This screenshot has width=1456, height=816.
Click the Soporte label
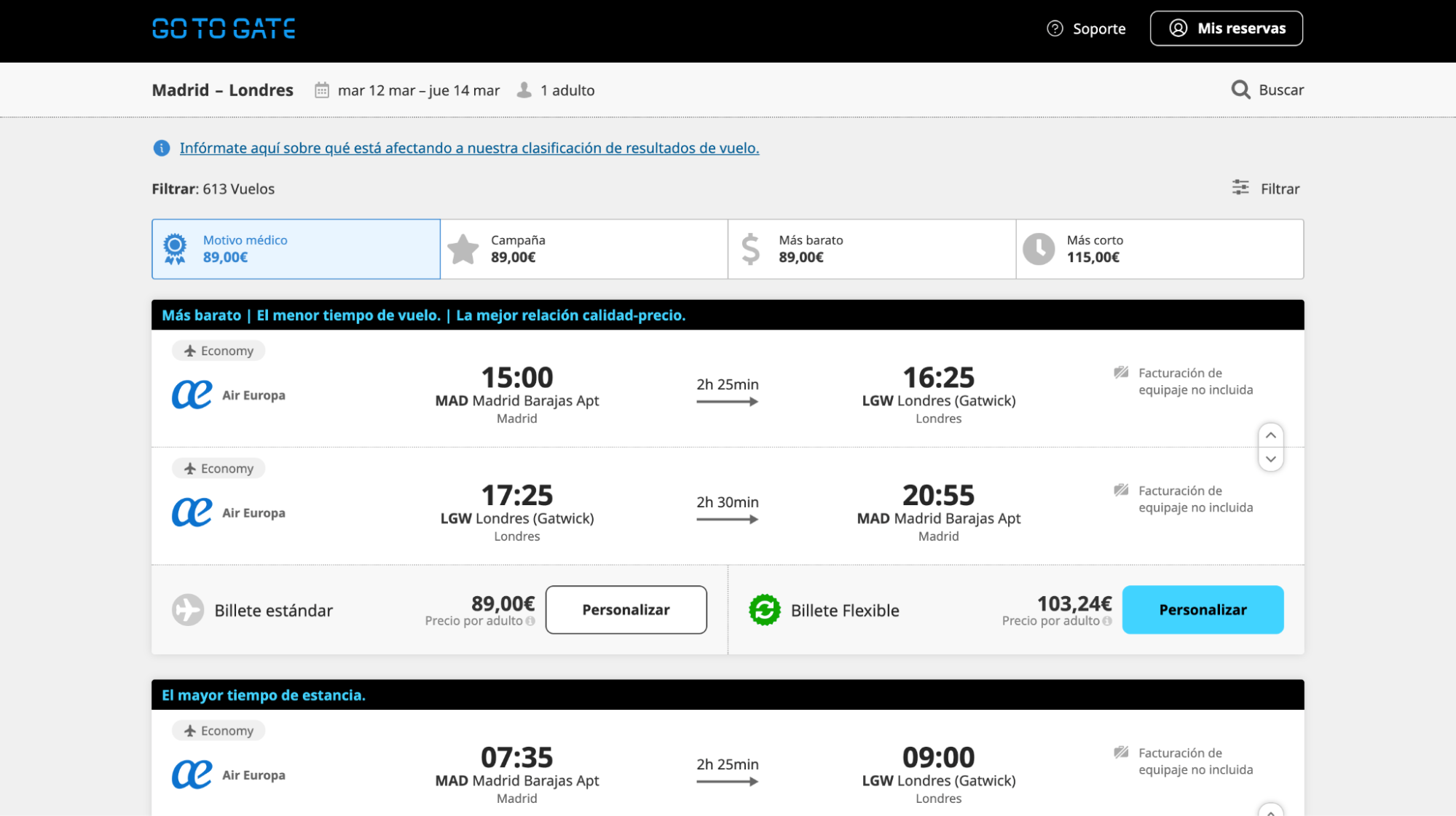pos(1099,29)
